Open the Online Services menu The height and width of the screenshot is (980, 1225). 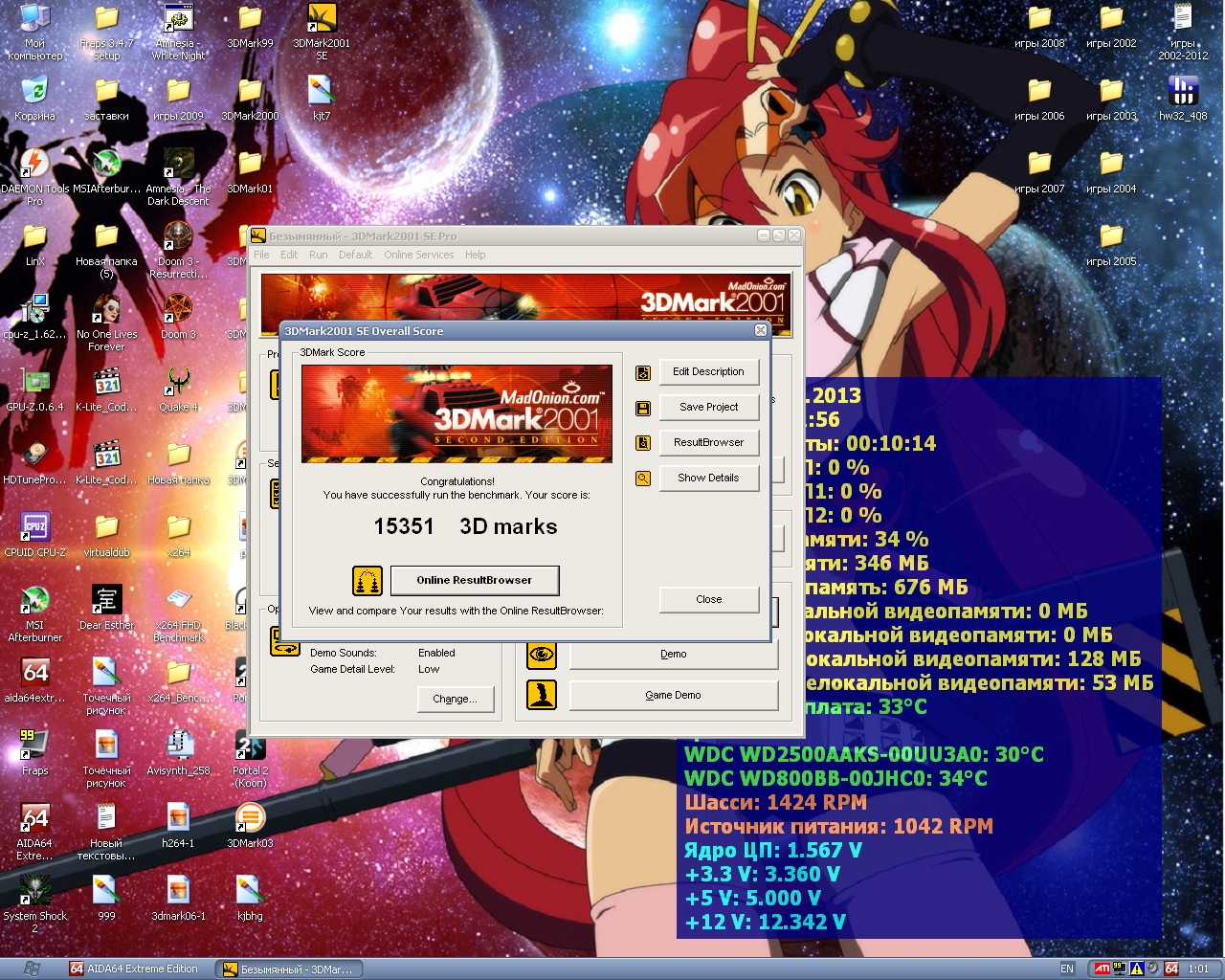pyautogui.click(x=419, y=255)
